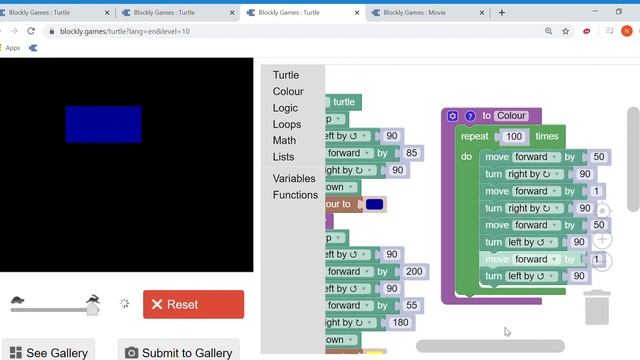The height and width of the screenshot is (360, 640).
Task: Open forward dropdown on the move by 55 block
Action: 349,306
